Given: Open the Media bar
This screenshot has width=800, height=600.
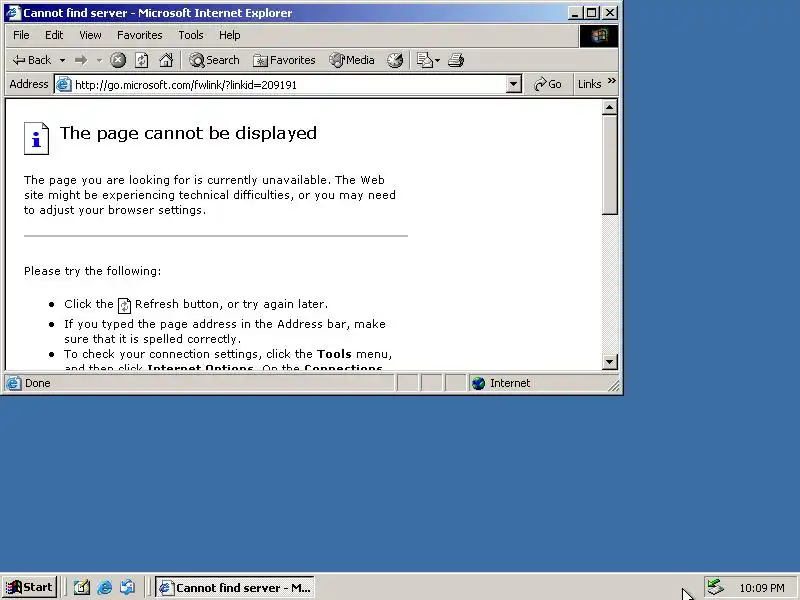Looking at the screenshot, I should 352,60.
